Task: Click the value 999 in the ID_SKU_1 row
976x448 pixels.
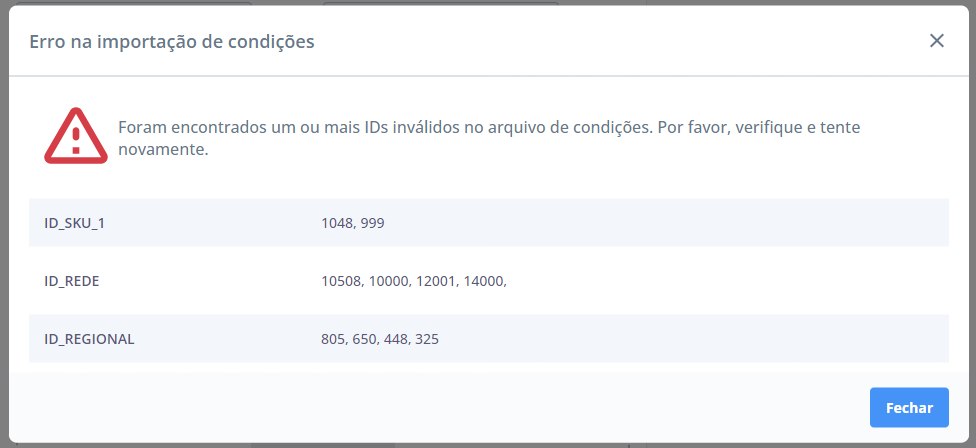Action: 373,223
